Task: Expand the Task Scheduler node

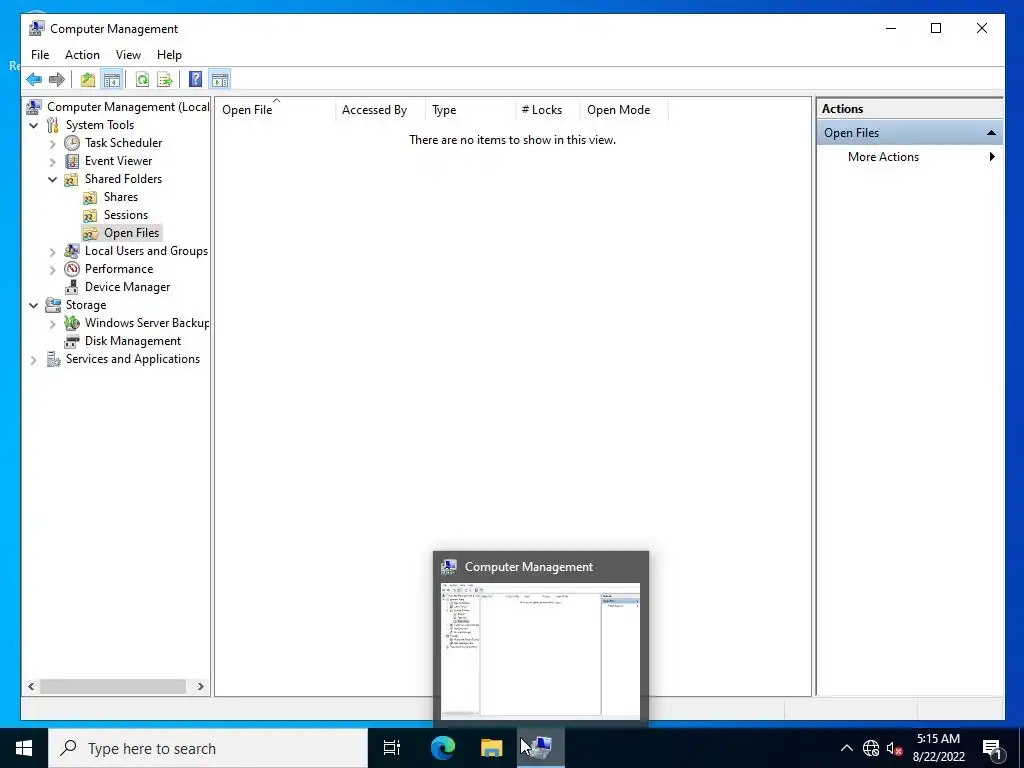Action: pyautogui.click(x=53, y=144)
